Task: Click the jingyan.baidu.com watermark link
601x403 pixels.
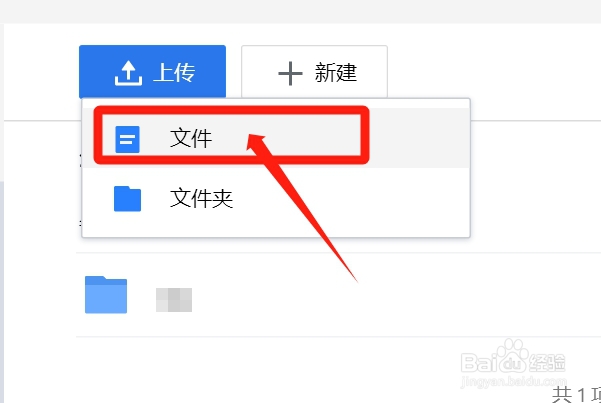Action: tap(514, 382)
